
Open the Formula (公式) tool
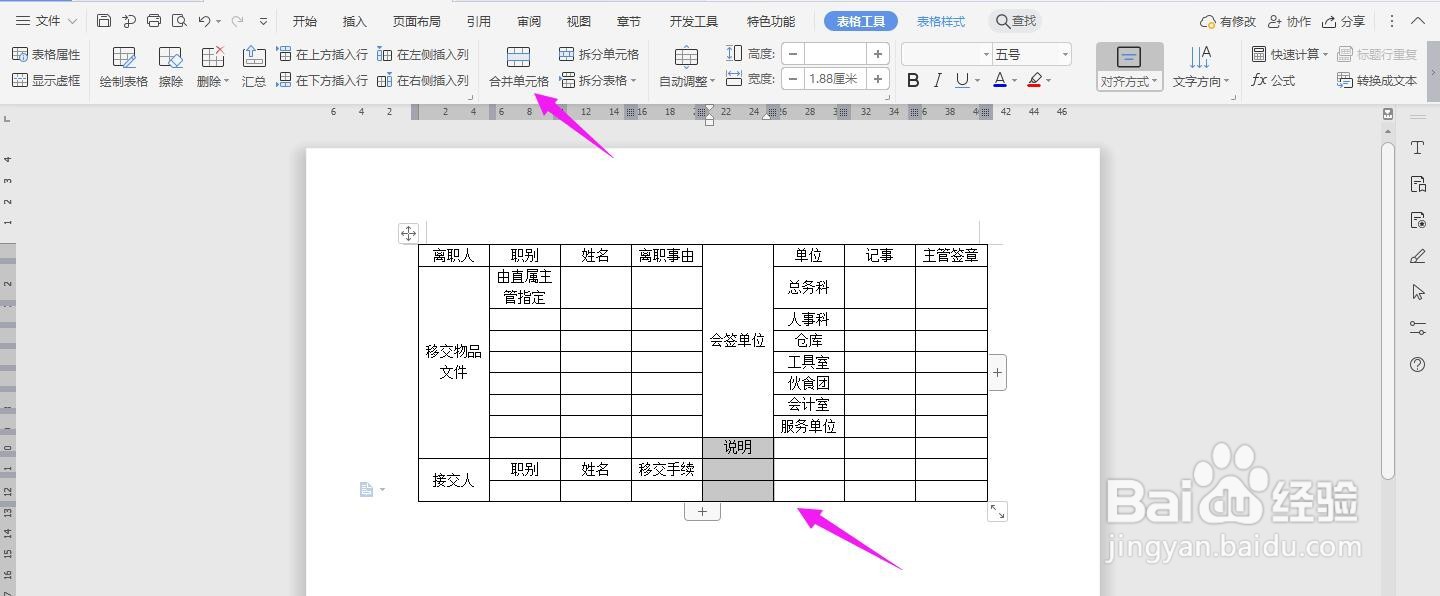tap(1273, 80)
